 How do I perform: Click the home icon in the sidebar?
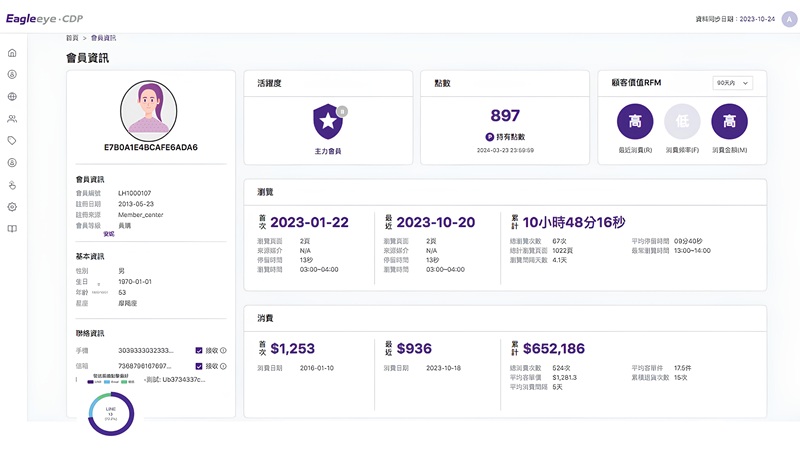click(12, 53)
